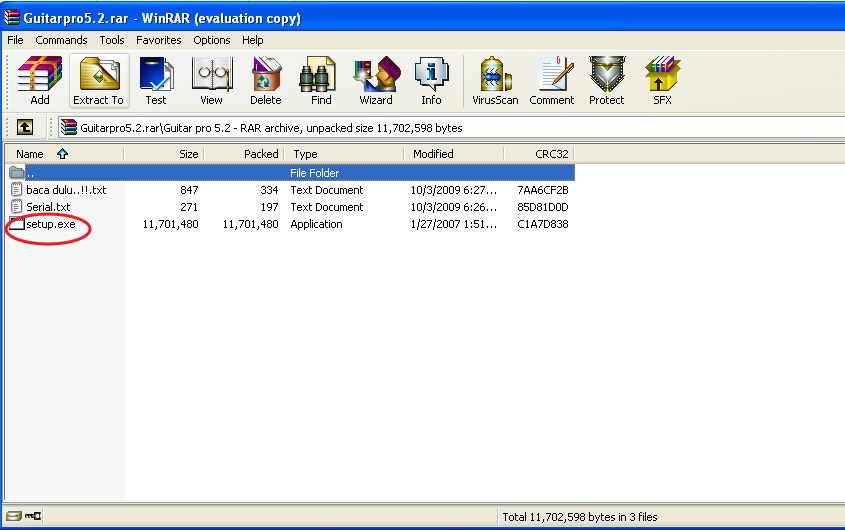This screenshot has height=530, width=845.
Task: Sort by Type column header
Action: tap(344, 154)
